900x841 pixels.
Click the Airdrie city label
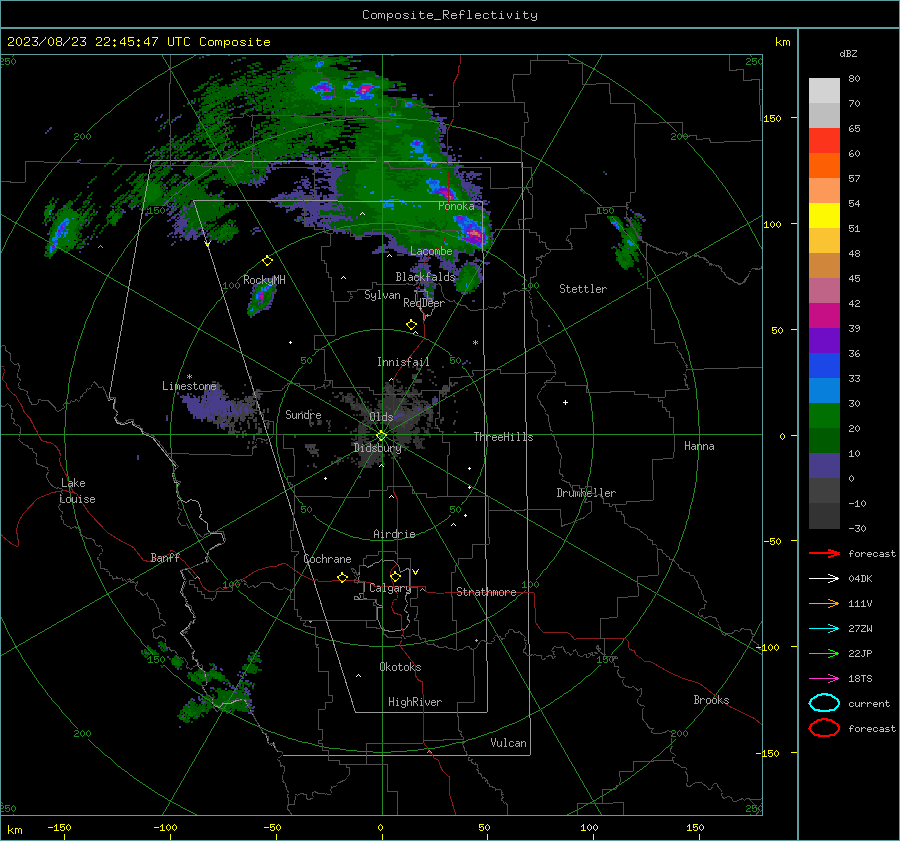(x=394, y=534)
